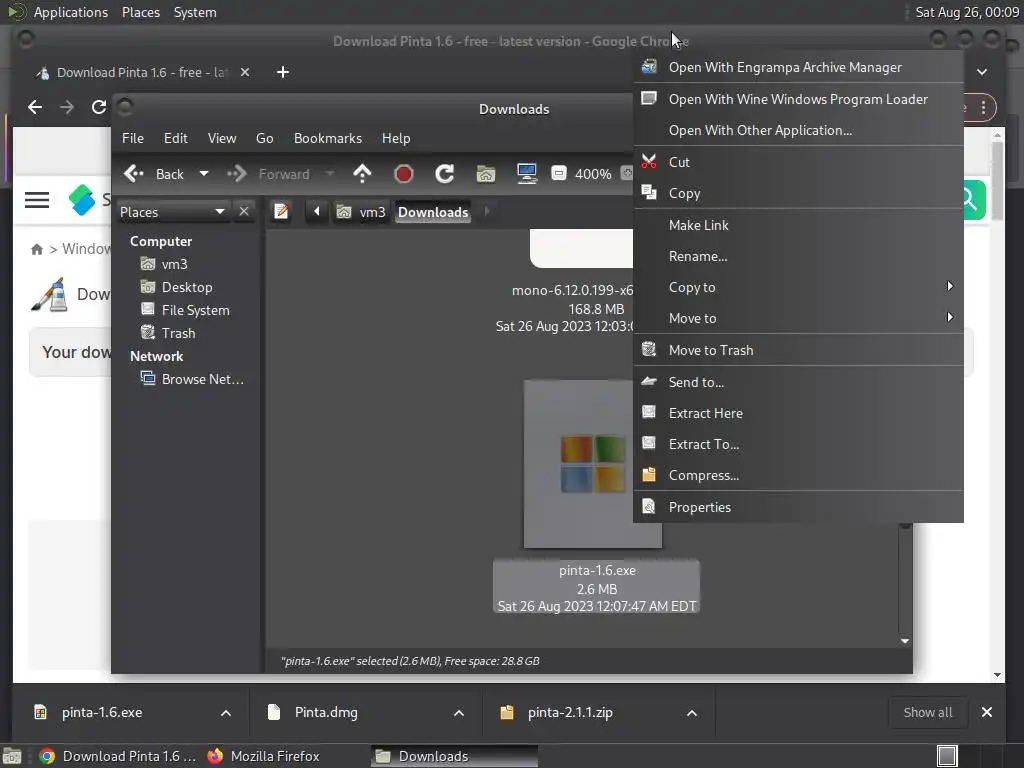1024x768 pixels.
Task: Click the file pane scroll down arrow
Action: tap(904, 641)
